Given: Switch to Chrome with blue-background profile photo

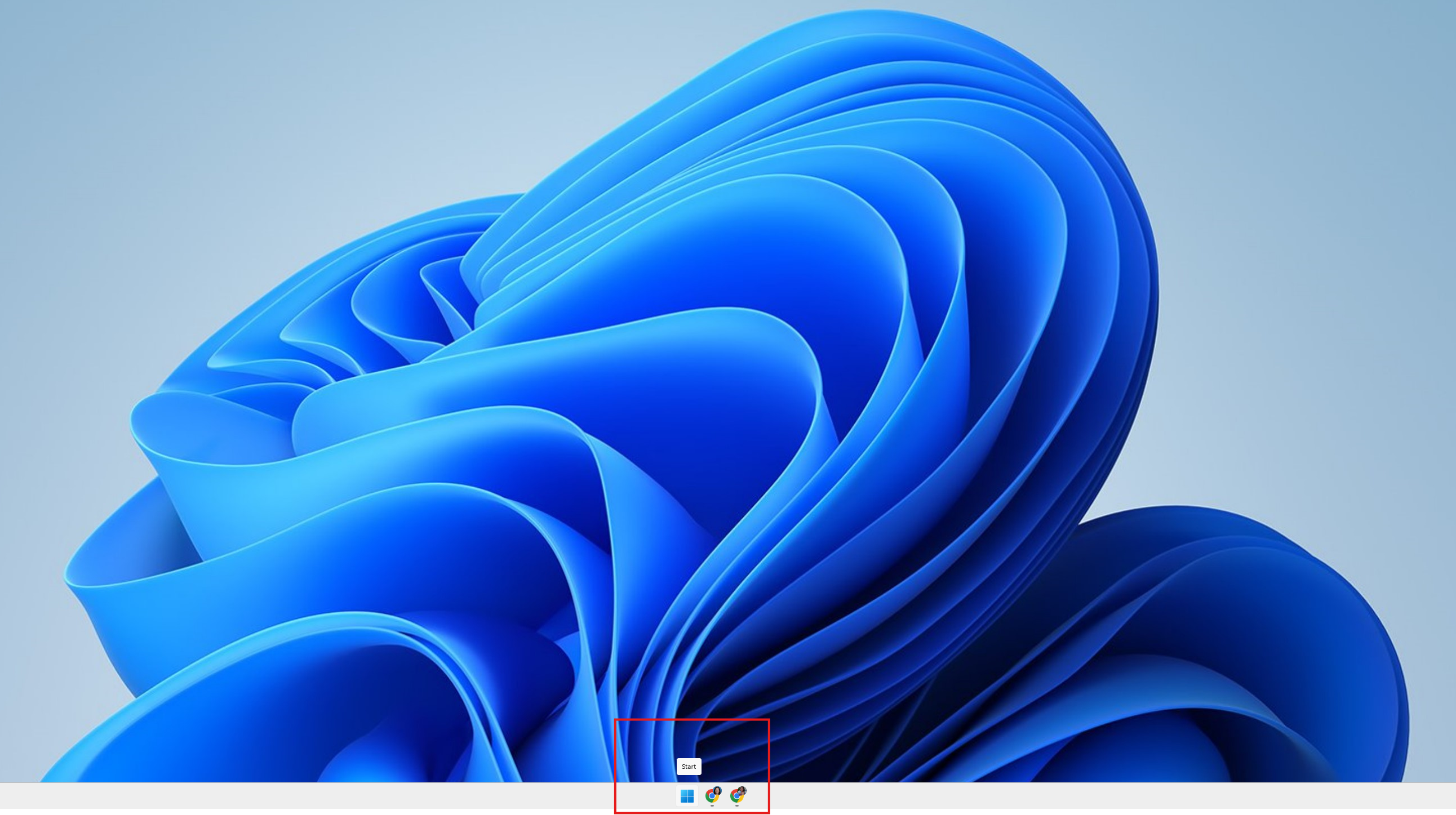Looking at the screenshot, I should (712, 796).
